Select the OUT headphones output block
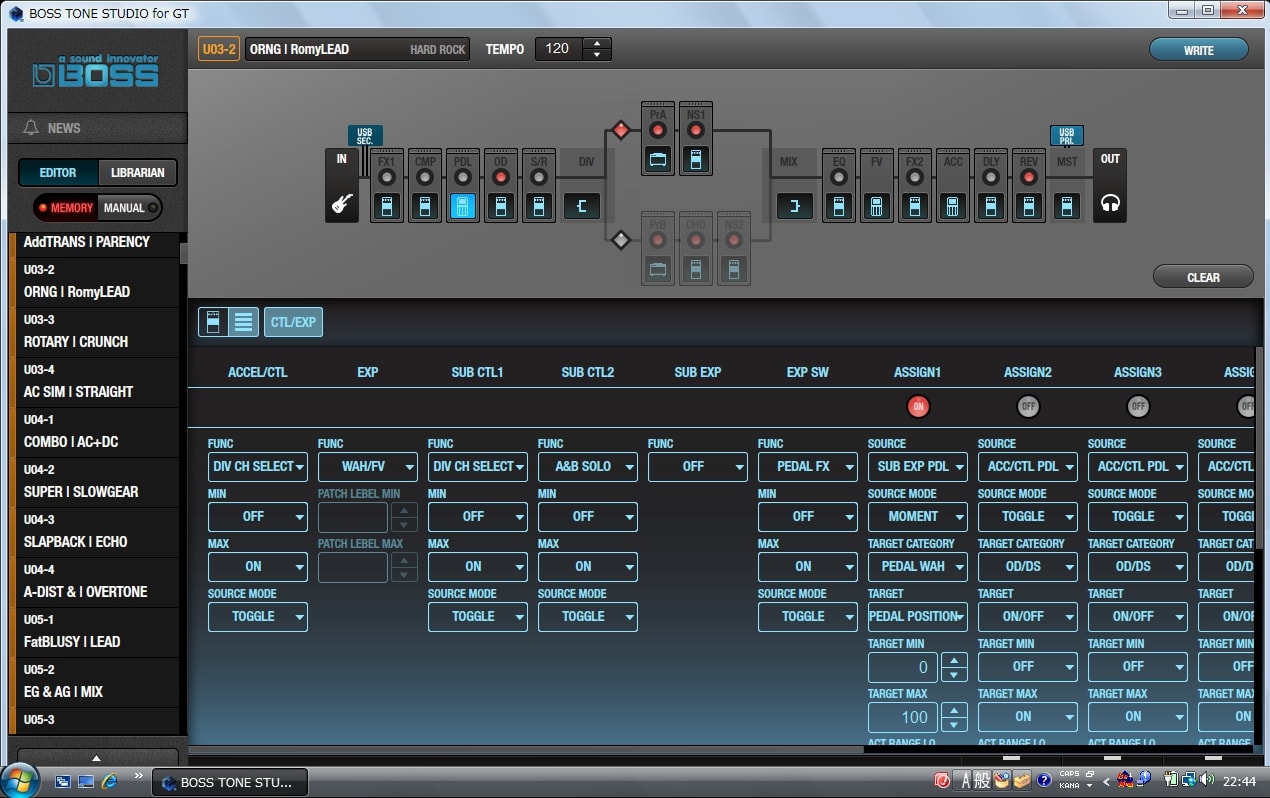This screenshot has width=1270, height=798. point(1110,186)
